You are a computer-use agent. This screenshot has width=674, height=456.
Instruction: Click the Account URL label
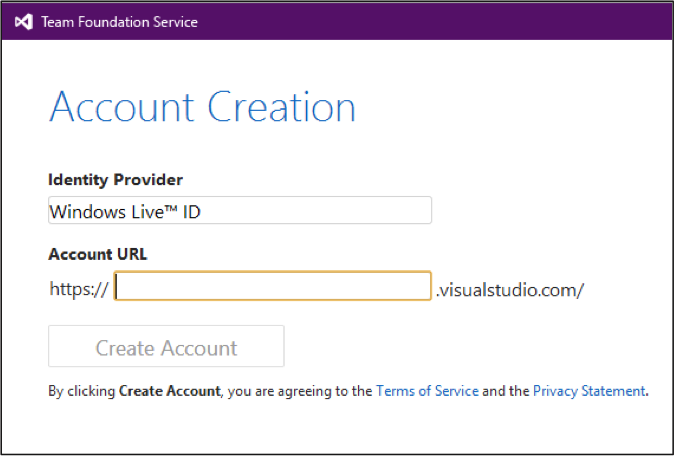coord(98,254)
